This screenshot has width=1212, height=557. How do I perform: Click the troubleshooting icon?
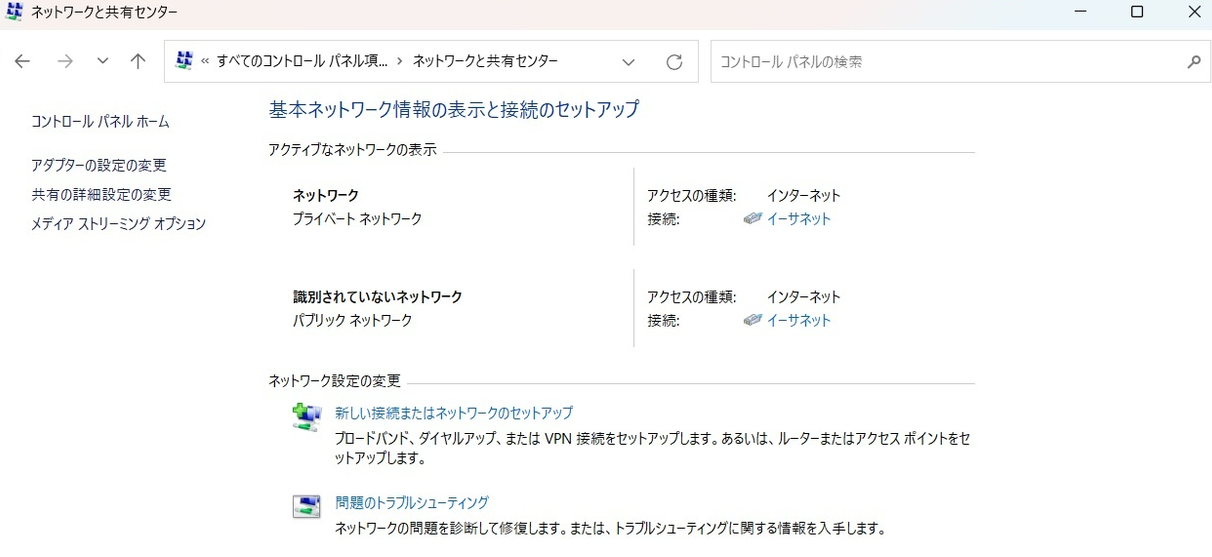306,506
